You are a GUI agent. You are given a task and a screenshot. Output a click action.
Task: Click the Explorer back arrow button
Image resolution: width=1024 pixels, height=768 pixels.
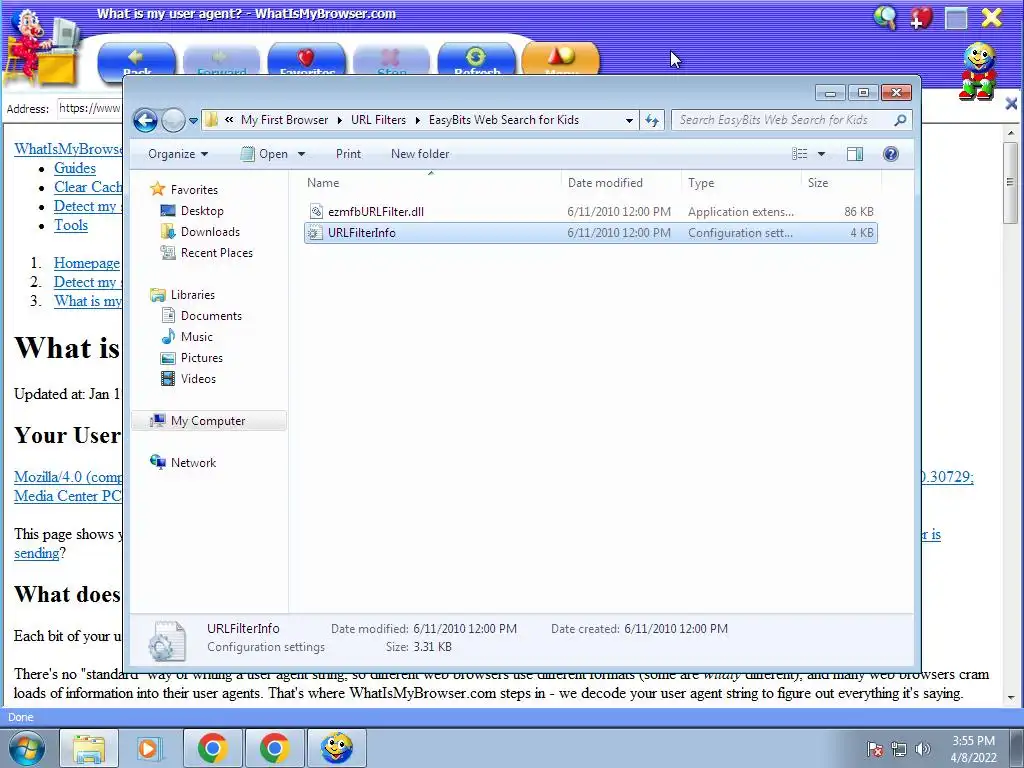[145, 120]
